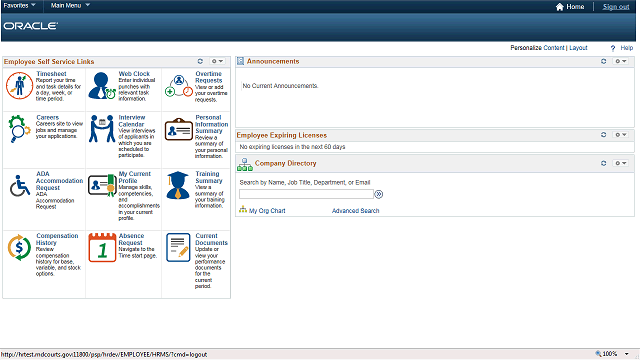Open the Timesheet icon
Viewport: 640px width, 360px height.
tap(19, 85)
